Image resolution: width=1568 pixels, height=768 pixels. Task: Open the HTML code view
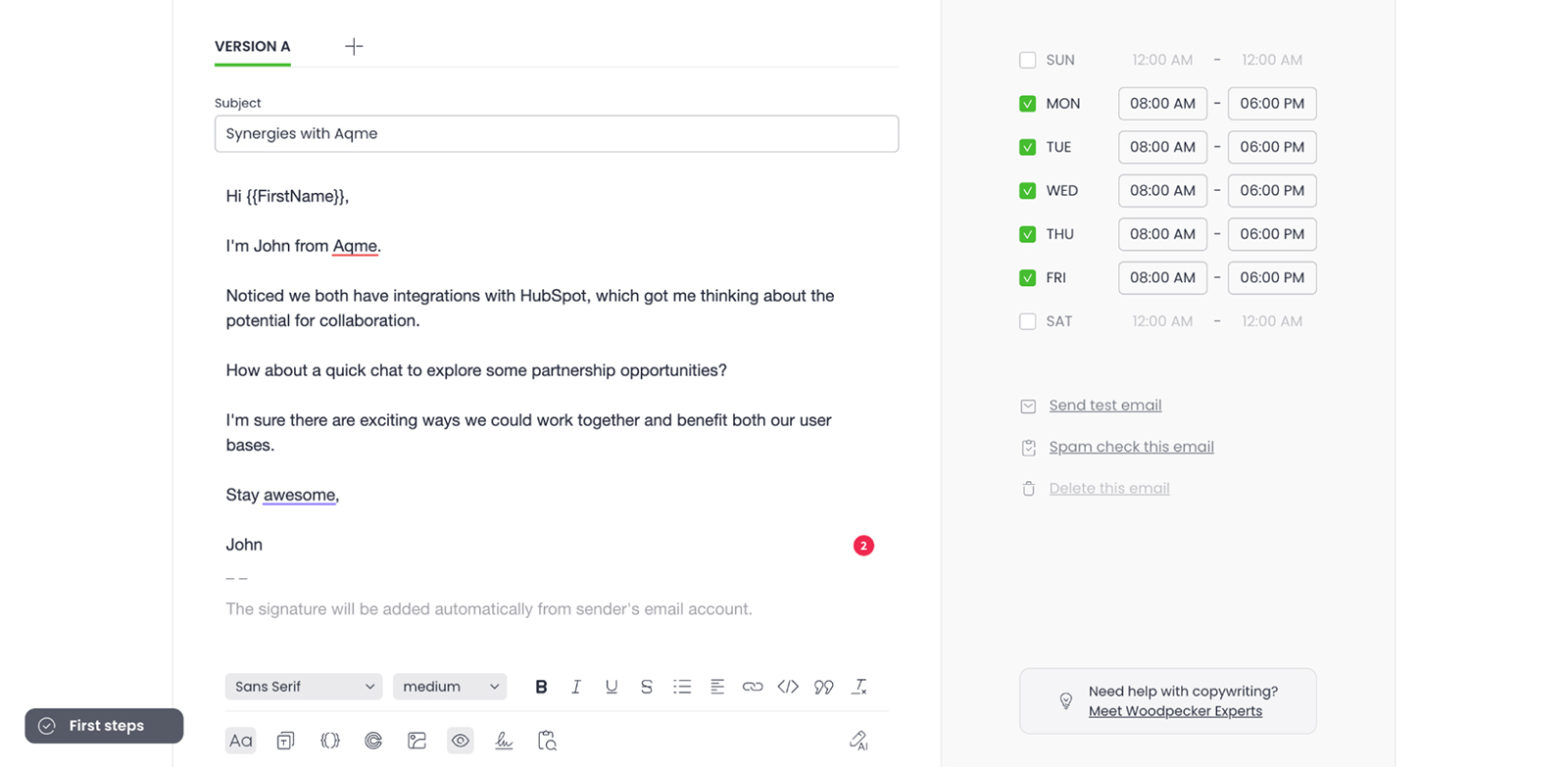[x=788, y=687]
